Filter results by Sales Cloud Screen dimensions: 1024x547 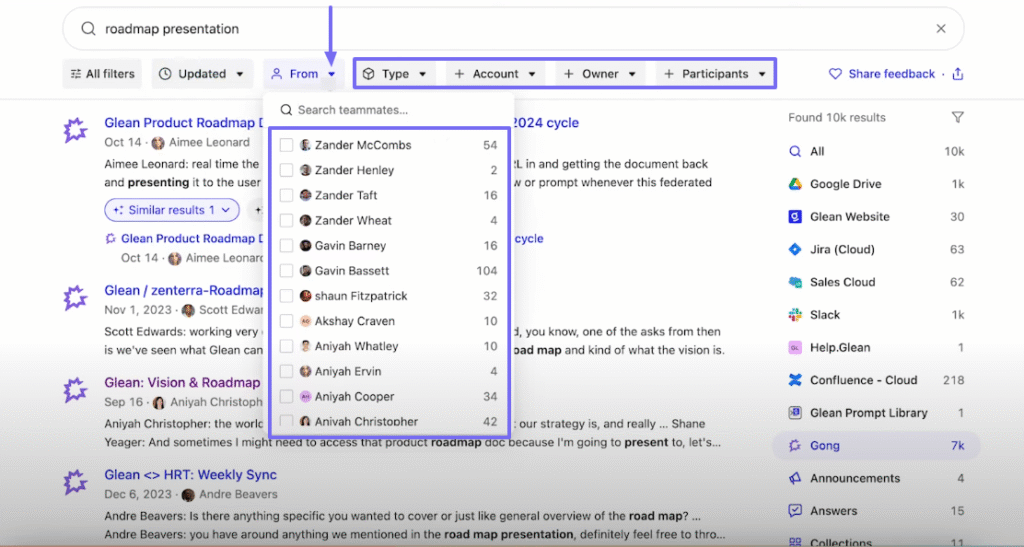pyautogui.click(x=876, y=282)
